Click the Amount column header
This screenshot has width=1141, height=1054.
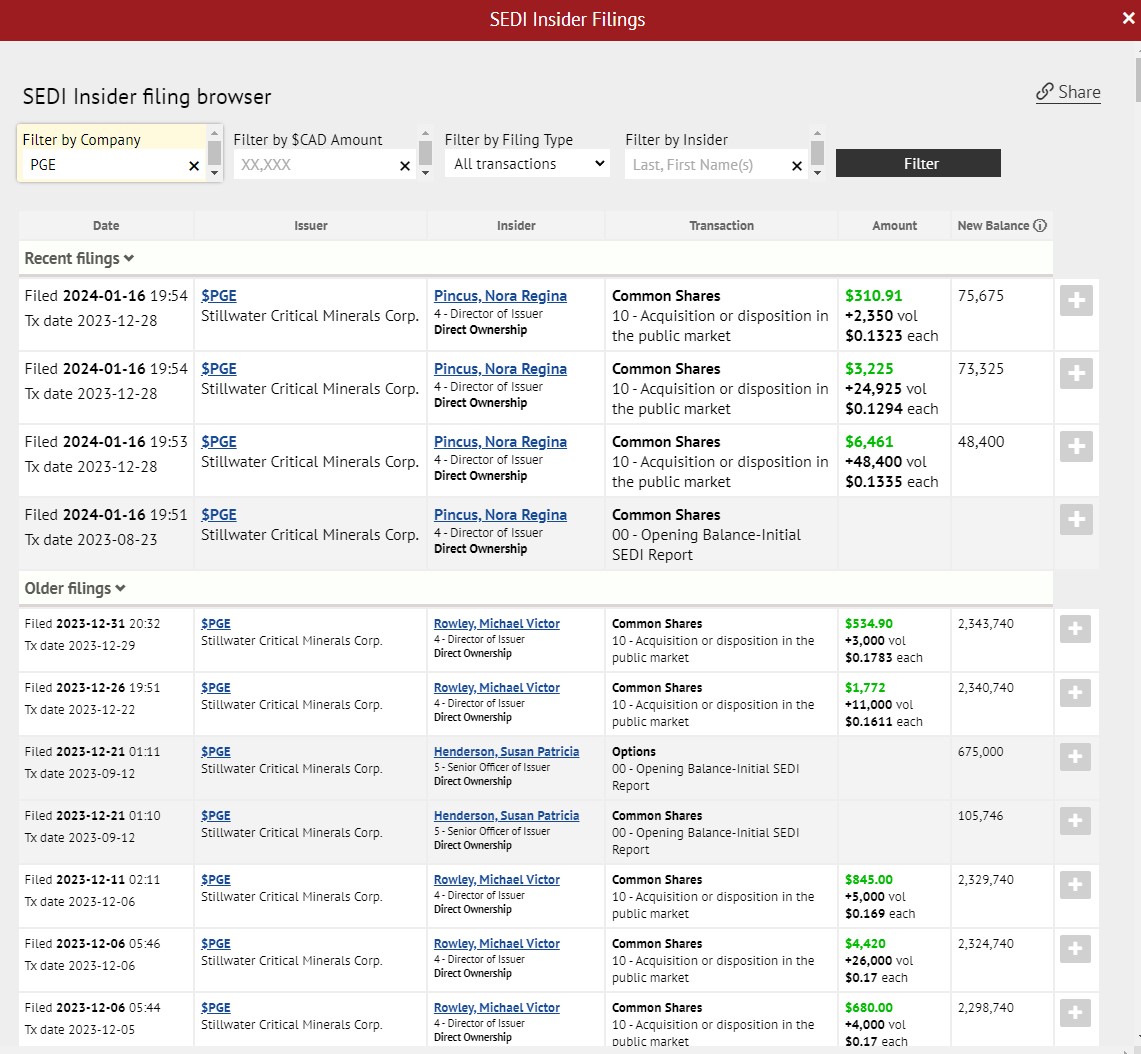point(894,226)
